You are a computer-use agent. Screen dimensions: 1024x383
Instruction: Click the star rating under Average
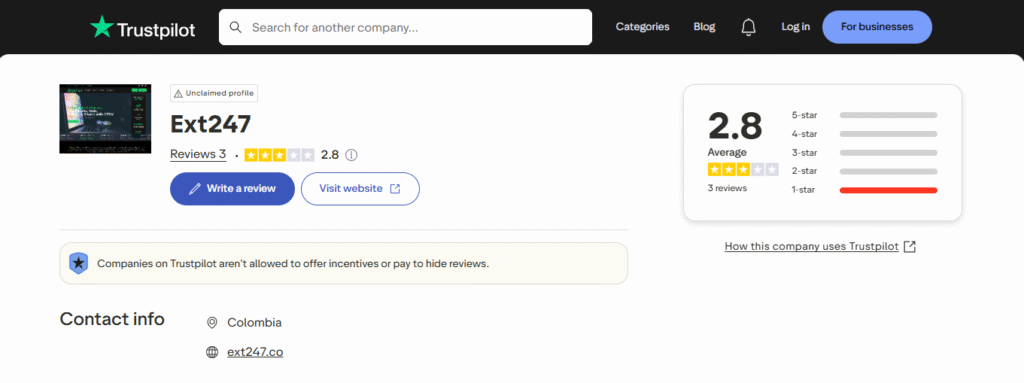[x=743, y=170]
